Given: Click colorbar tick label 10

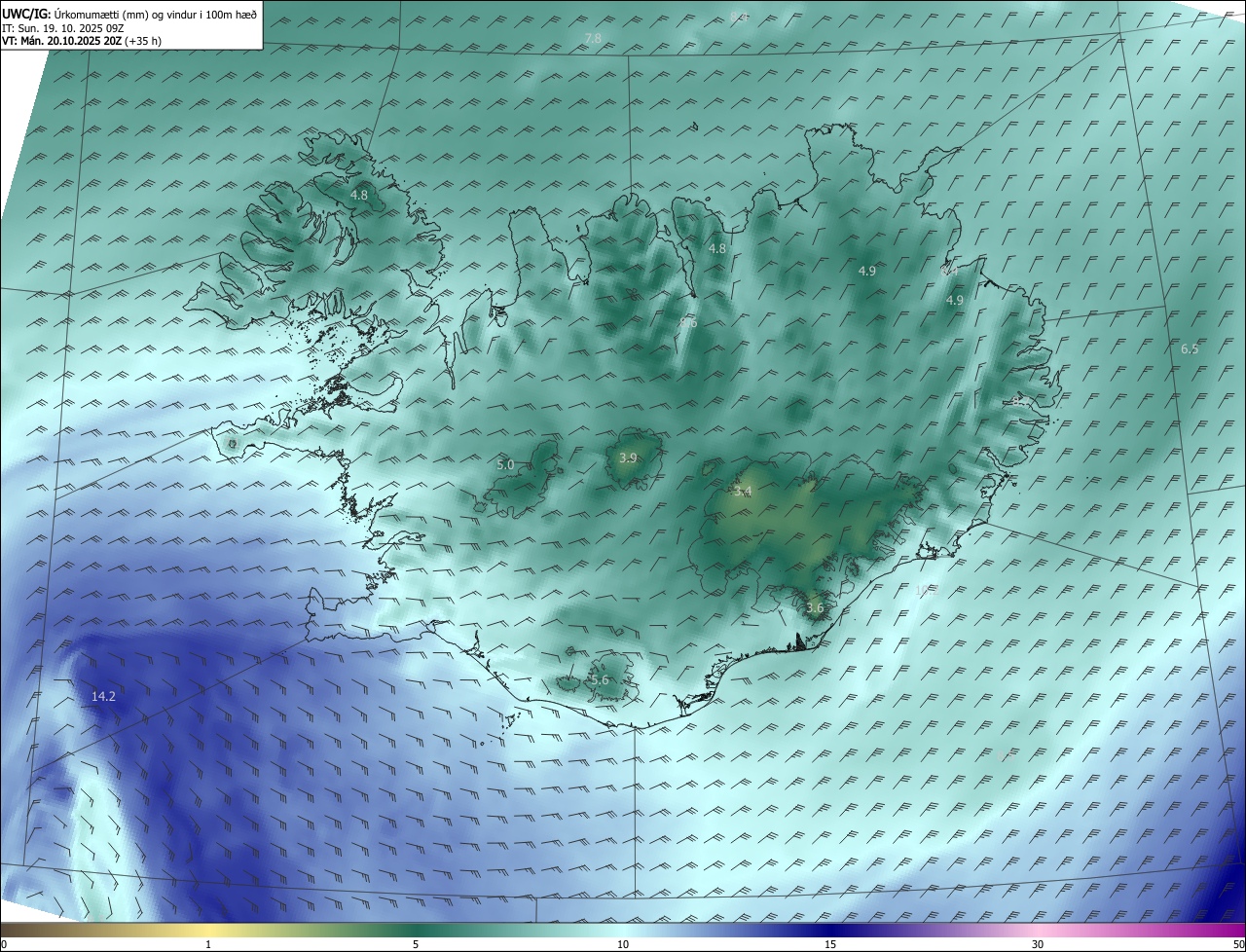Looking at the screenshot, I should tap(623, 945).
